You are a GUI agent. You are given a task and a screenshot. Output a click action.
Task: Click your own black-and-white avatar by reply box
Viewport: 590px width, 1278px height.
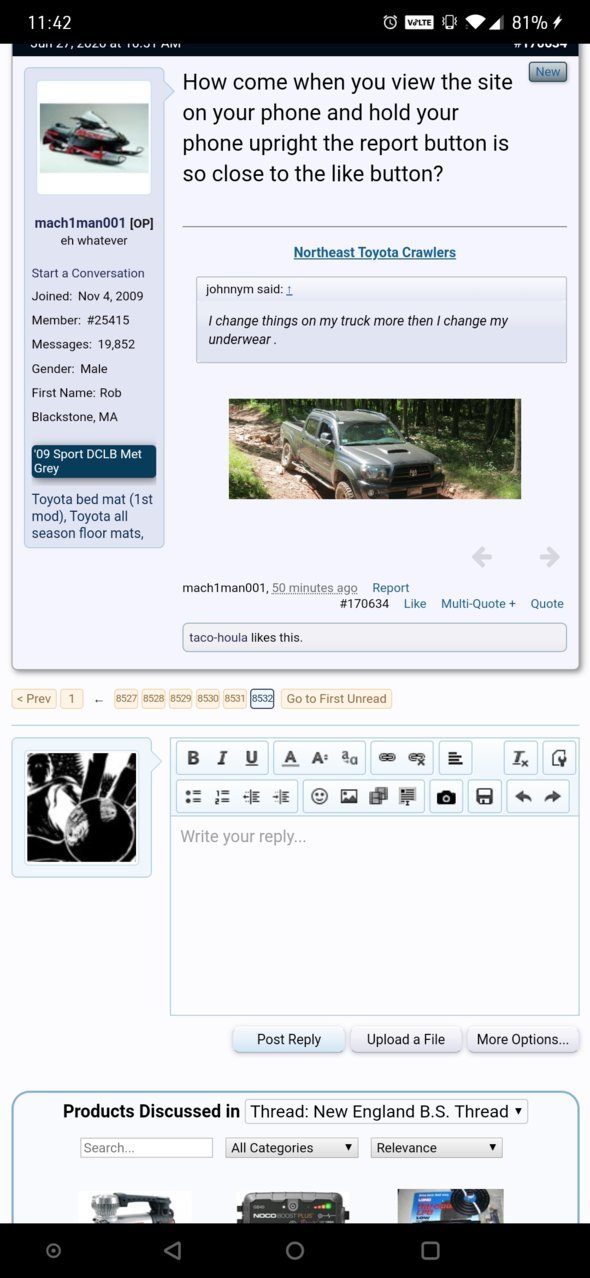point(81,807)
